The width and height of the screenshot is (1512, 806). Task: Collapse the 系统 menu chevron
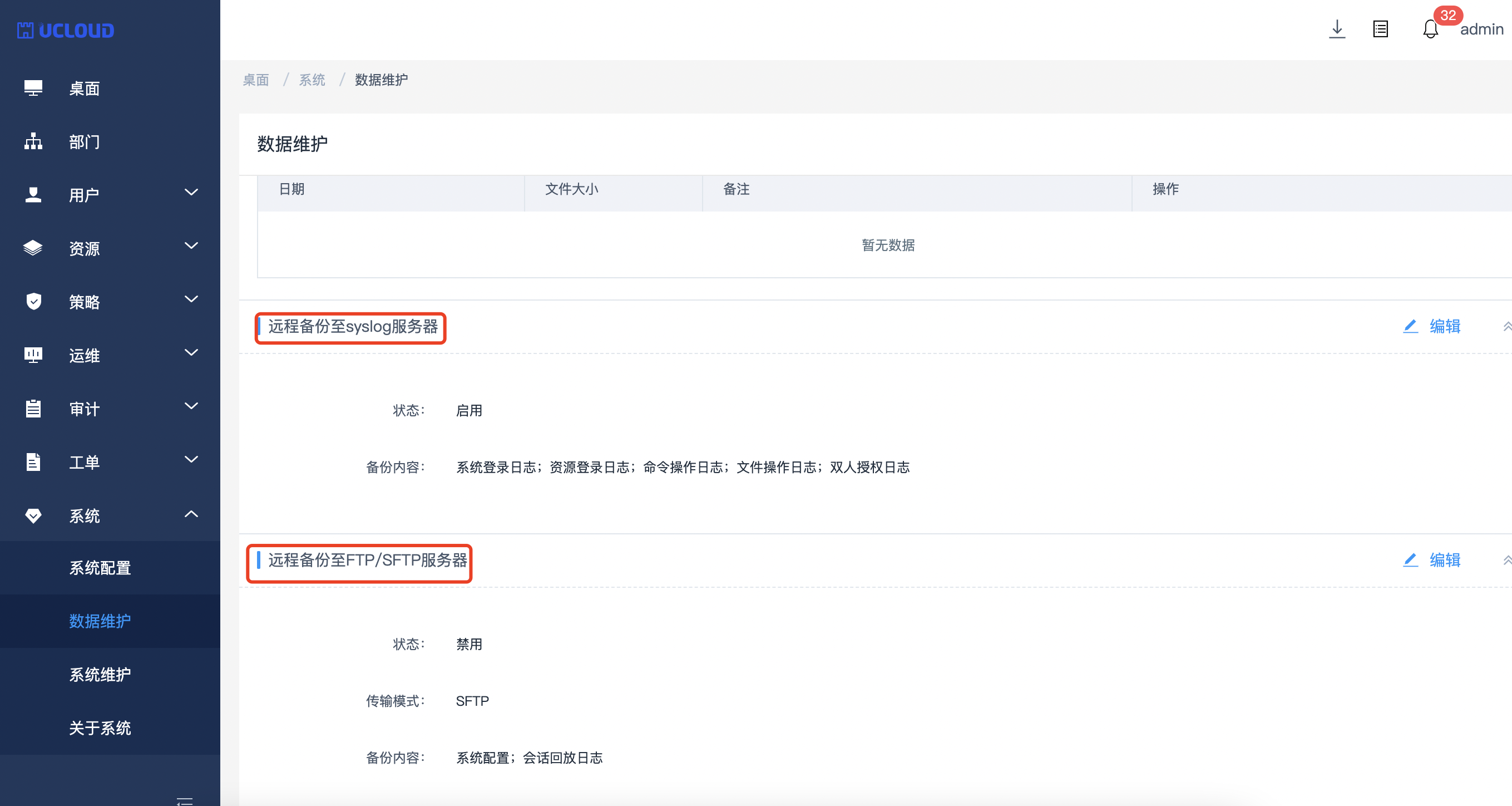191,514
